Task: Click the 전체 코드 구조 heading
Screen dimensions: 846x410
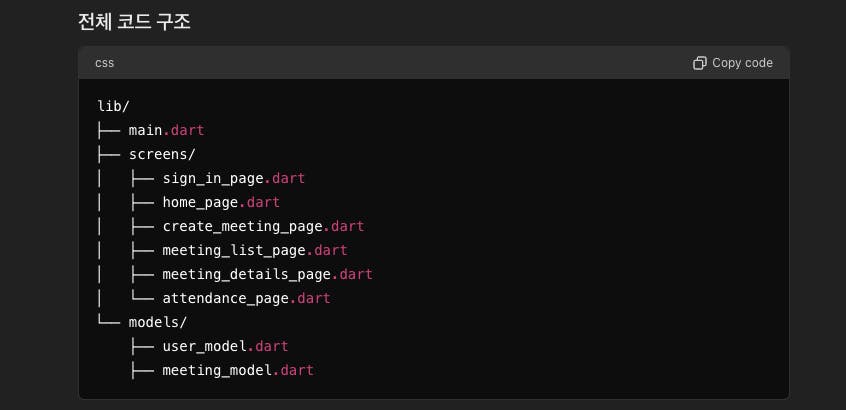Action: [x=134, y=20]
